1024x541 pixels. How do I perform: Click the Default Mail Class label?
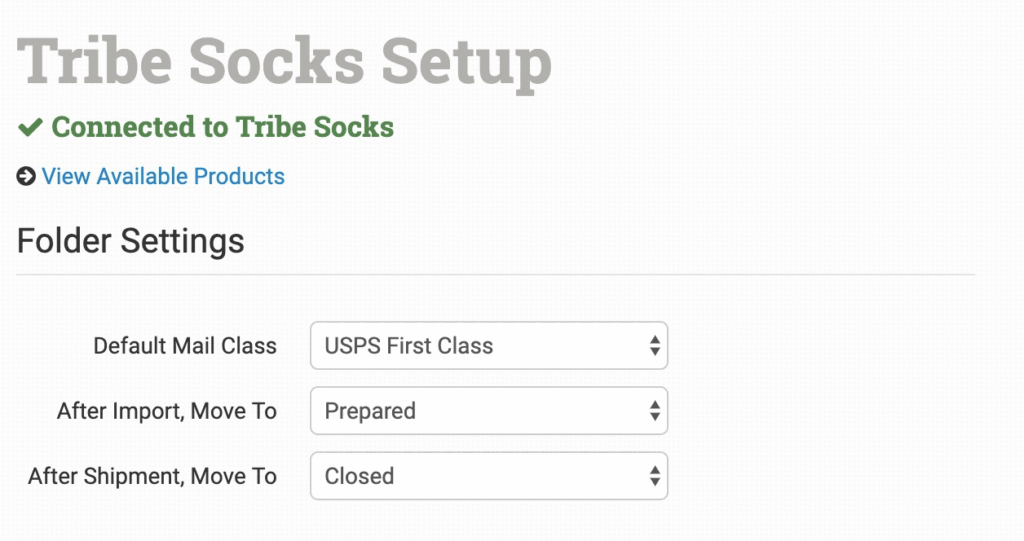pyautogui.click(x=185, y=346)
